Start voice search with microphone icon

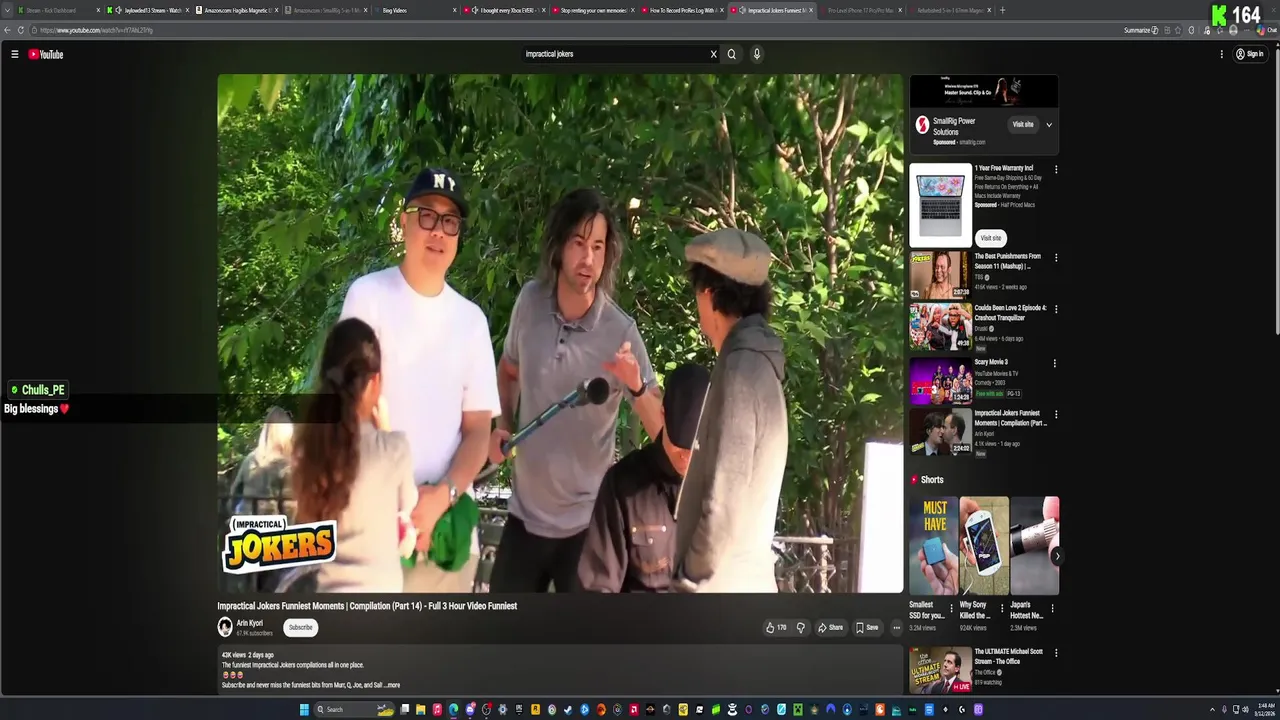(757, 54)
